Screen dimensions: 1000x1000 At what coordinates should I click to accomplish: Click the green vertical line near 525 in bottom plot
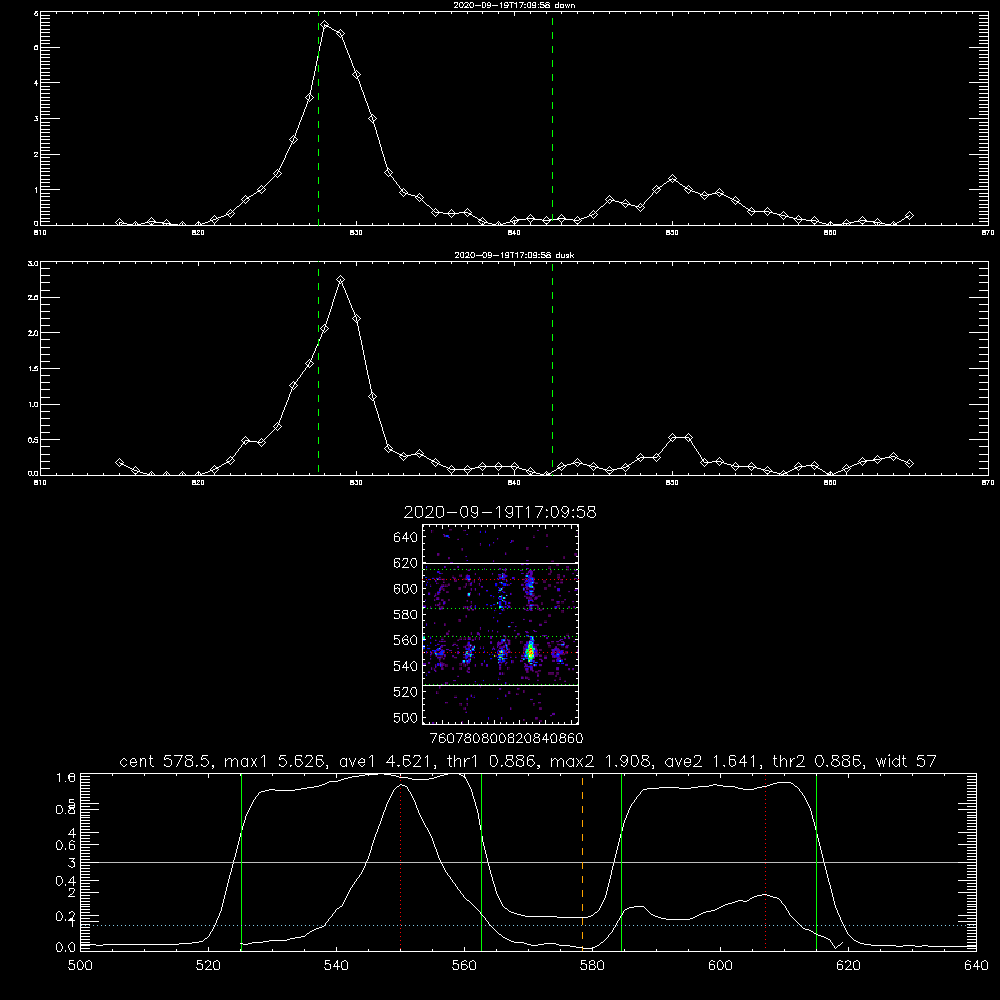tap(241, 862)
